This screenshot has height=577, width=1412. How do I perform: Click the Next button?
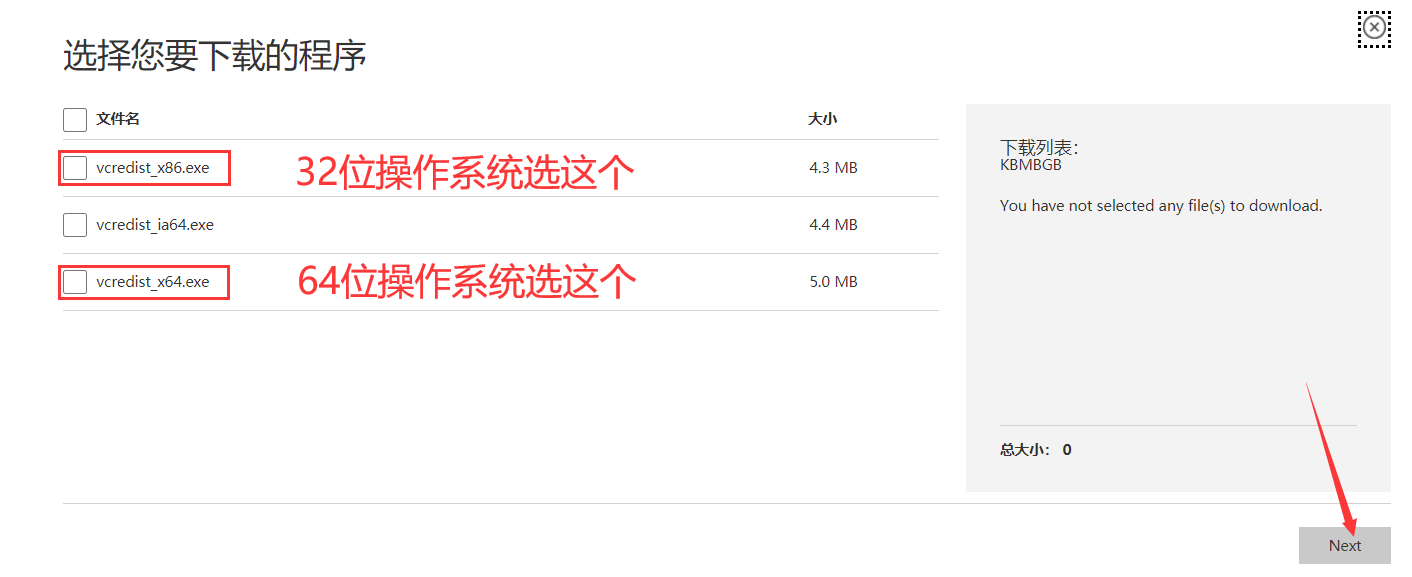tap(1344, 545)
